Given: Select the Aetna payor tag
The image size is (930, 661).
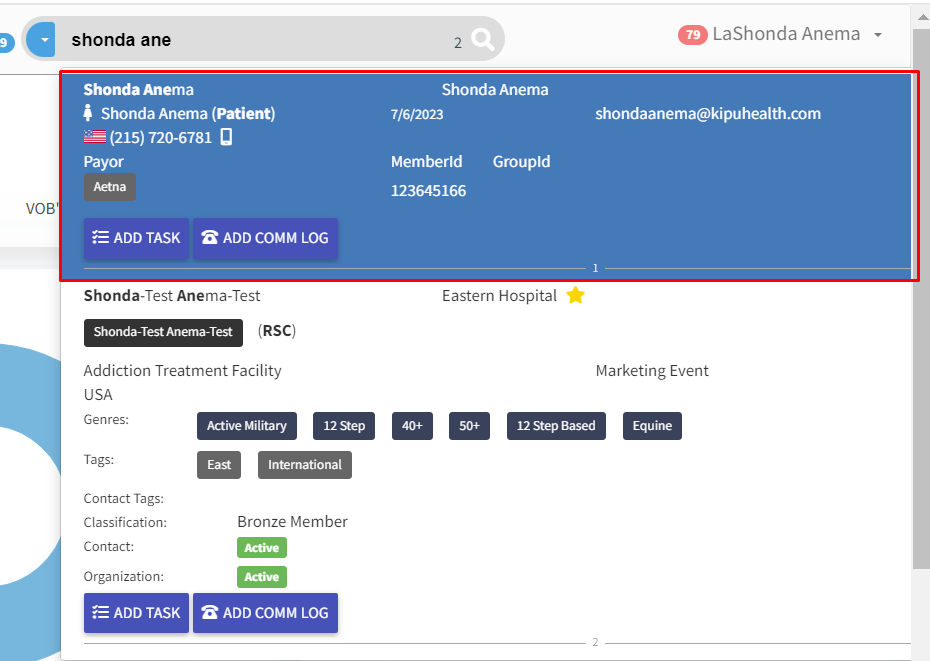Looking at the screenshot, I should 109,187.
